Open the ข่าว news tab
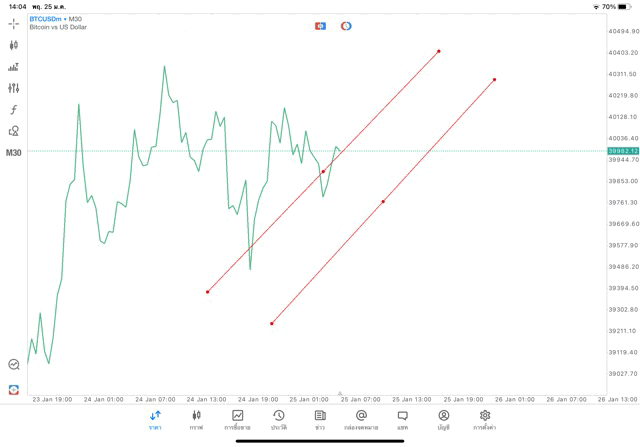The height and width of the screenshot is (447, 640). click(x=320, y=419)
